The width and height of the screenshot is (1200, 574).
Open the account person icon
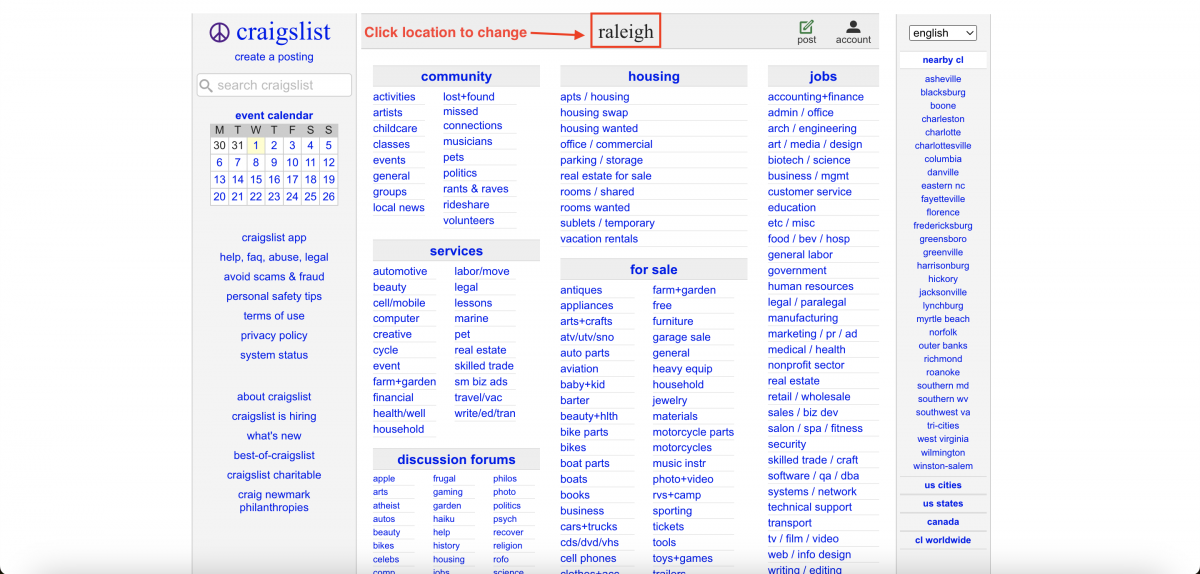(853, 27)
